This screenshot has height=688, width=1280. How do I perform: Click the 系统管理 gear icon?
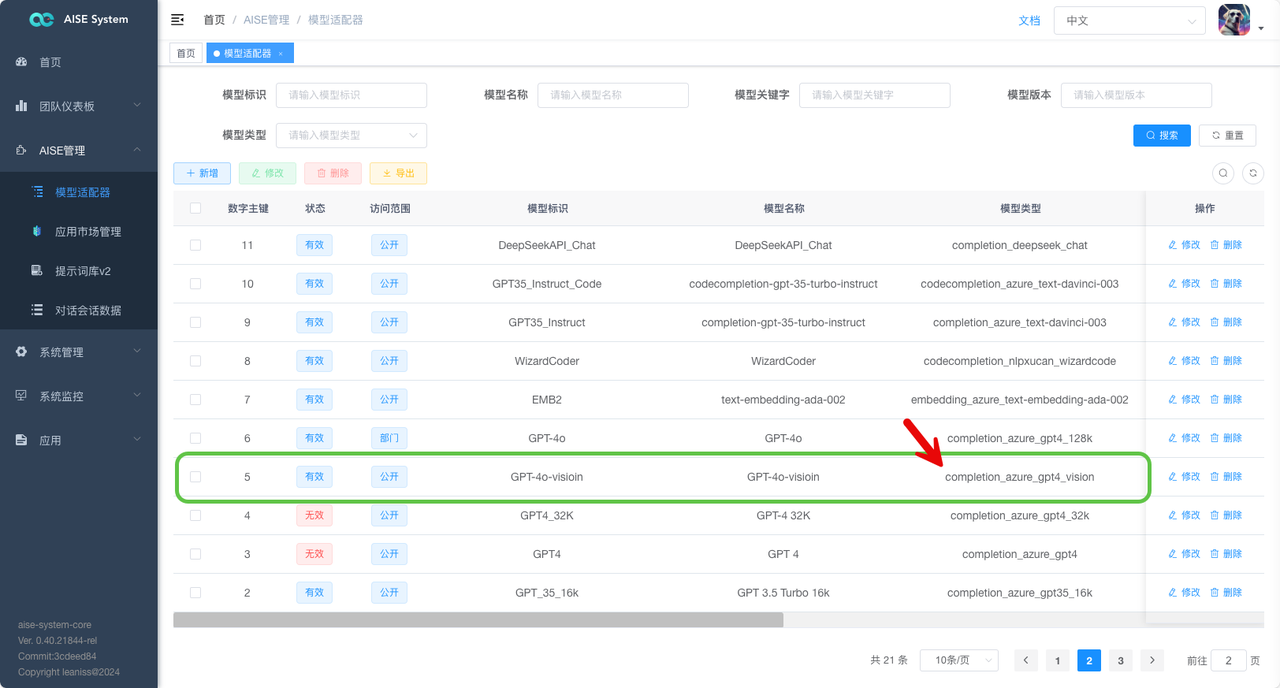[22, 352]
